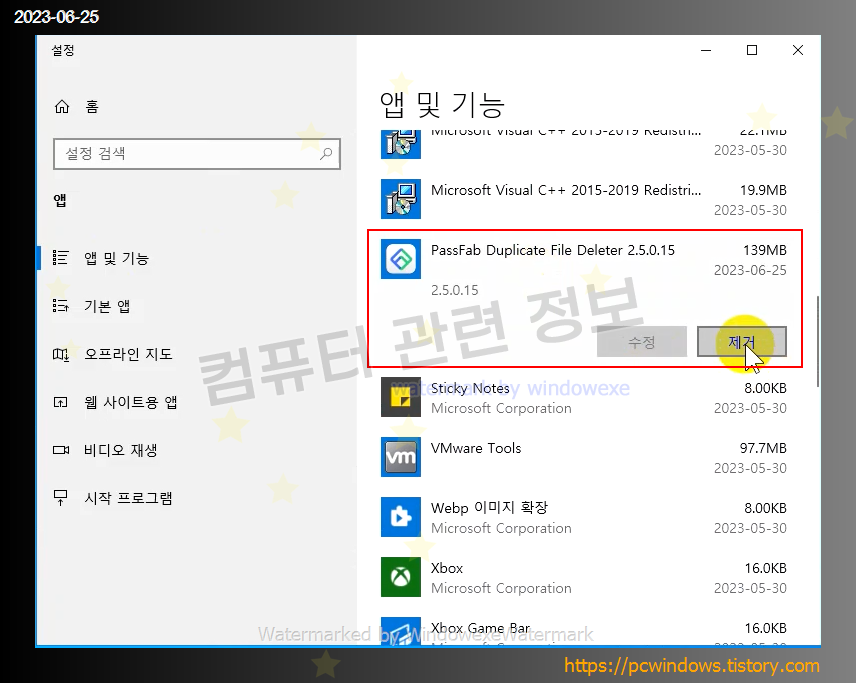Click the 제거 uninstall button
The height and width of the screenshot is (683, 856).
[741, 342]
